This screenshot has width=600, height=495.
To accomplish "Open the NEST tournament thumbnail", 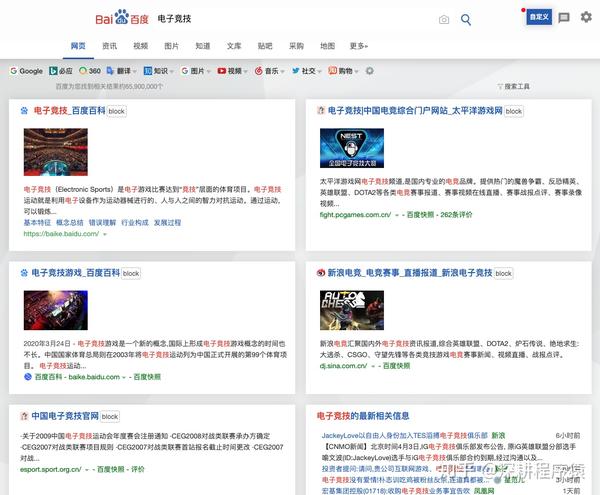I will coord(352,148).
